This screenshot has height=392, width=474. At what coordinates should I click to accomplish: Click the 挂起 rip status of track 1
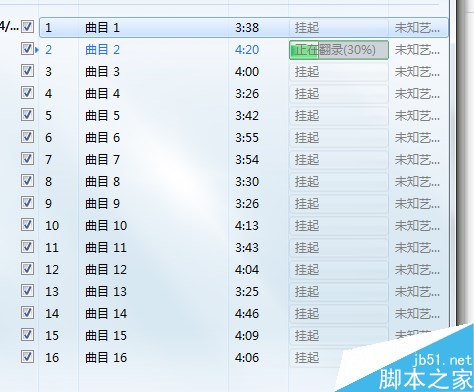point(307,28)
